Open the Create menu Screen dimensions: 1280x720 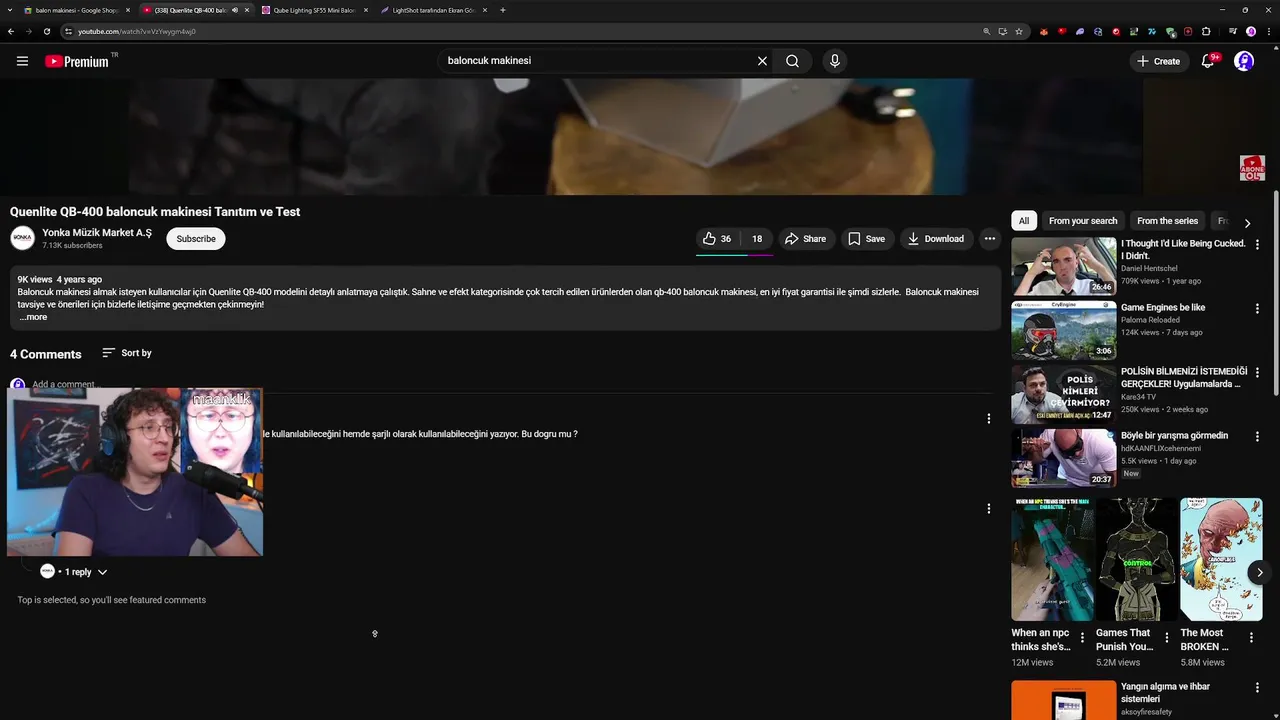(1158, 61)
